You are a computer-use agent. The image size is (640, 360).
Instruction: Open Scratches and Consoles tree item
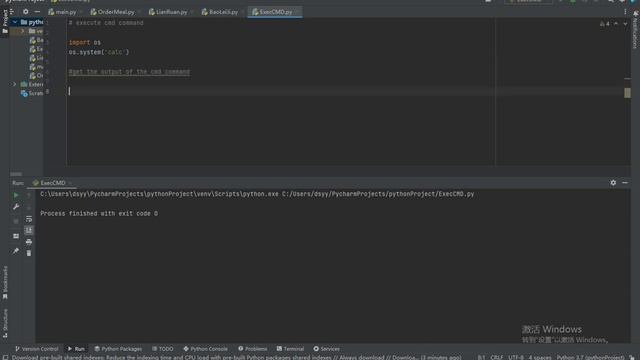pyautogui.click(x=32, y=93)
